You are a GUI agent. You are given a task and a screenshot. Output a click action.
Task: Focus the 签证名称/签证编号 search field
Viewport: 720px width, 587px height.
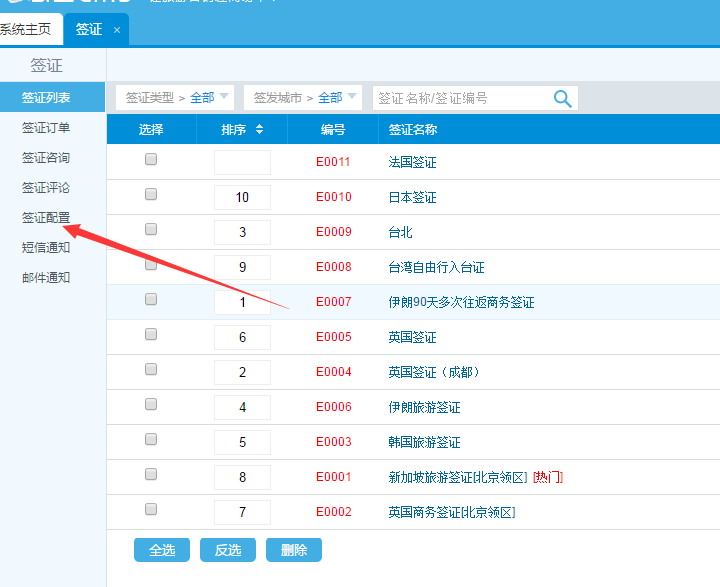(460, 98)
